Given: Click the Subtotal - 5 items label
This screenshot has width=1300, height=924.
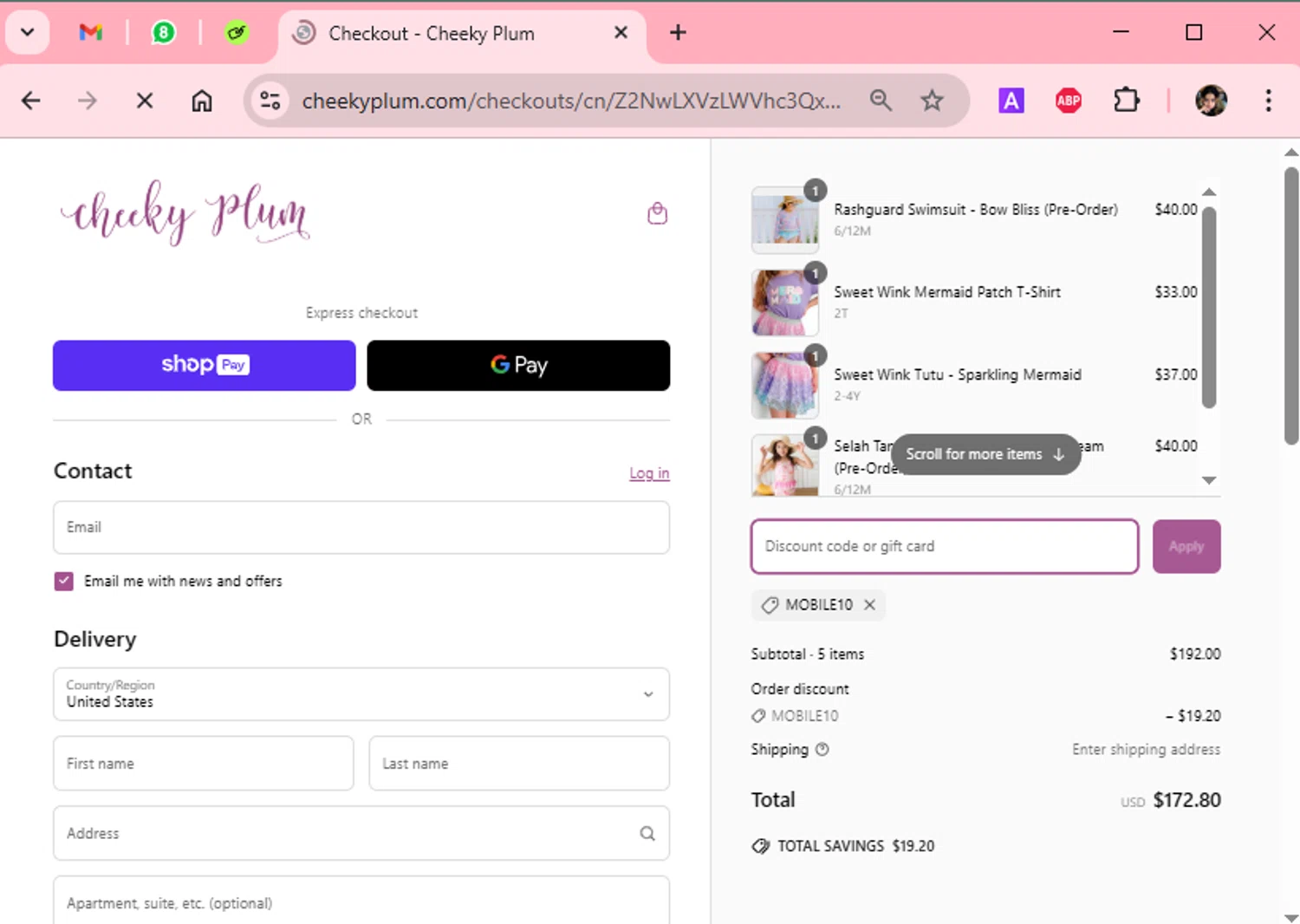Looking at the screenshot, I should [x=808, y=654].
